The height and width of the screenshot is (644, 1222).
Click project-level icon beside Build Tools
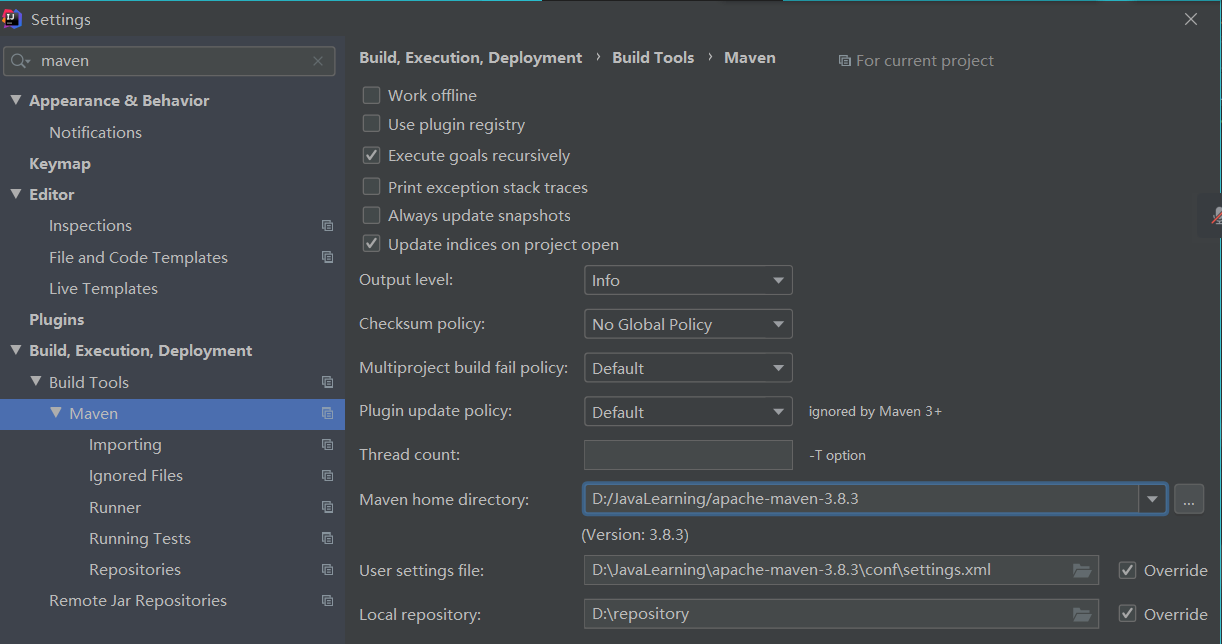327,382
